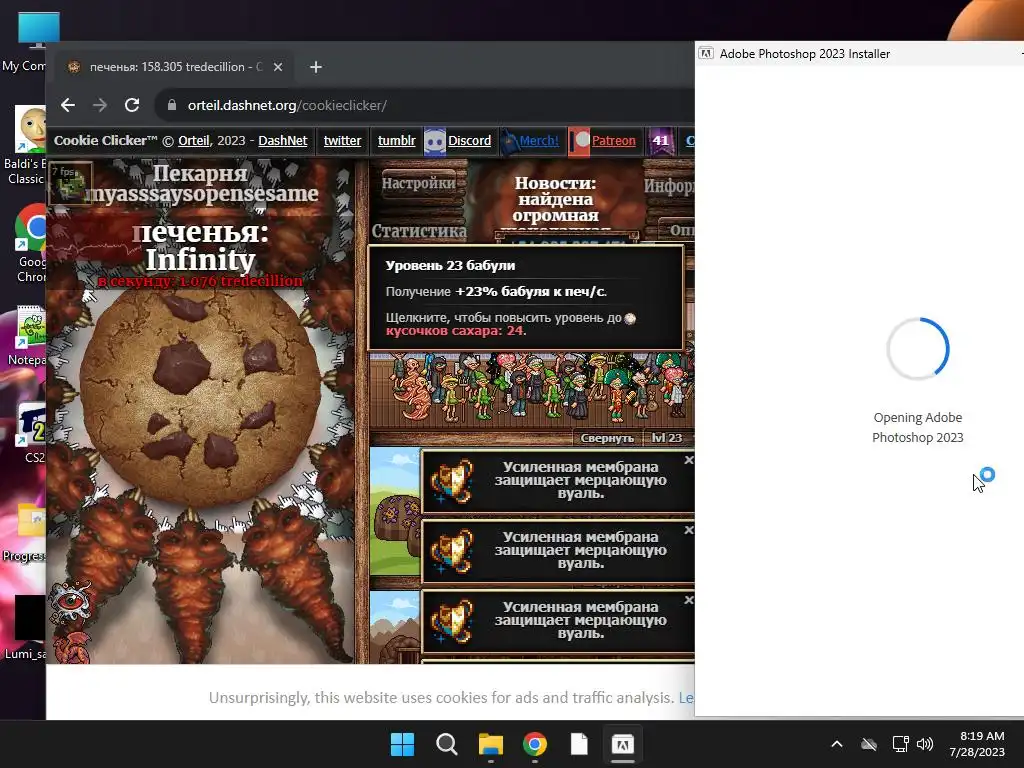This screenshot has width=1024, height=768.
Task: Dismiss the second Усиленная мембрана notification
Action: tap(688, 530)
